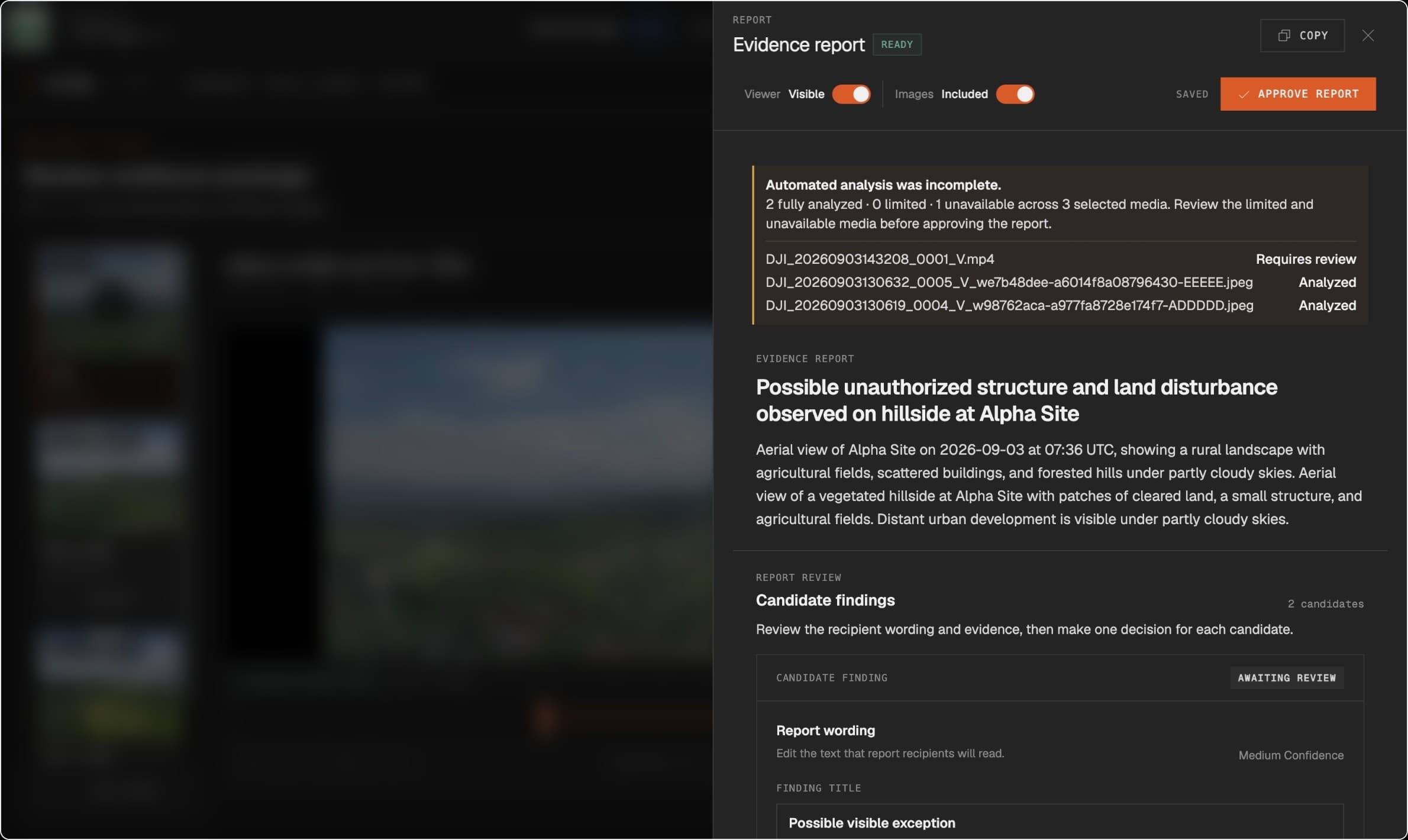Click the Copy report button
Viewport: 1408px width, 840px height.
click(x=1302, y=35)
